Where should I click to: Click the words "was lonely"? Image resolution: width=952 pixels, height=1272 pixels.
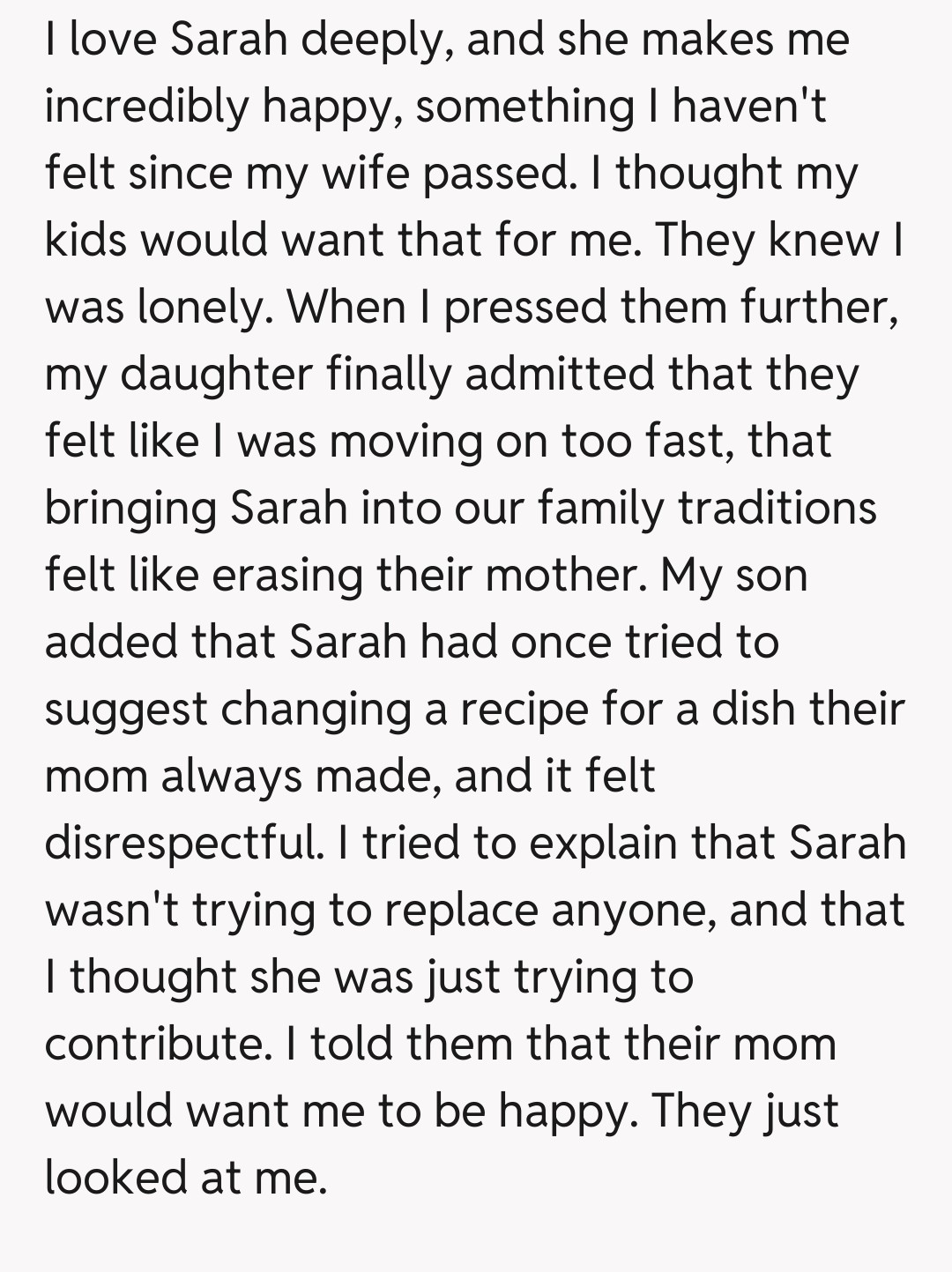pos(155,307)
